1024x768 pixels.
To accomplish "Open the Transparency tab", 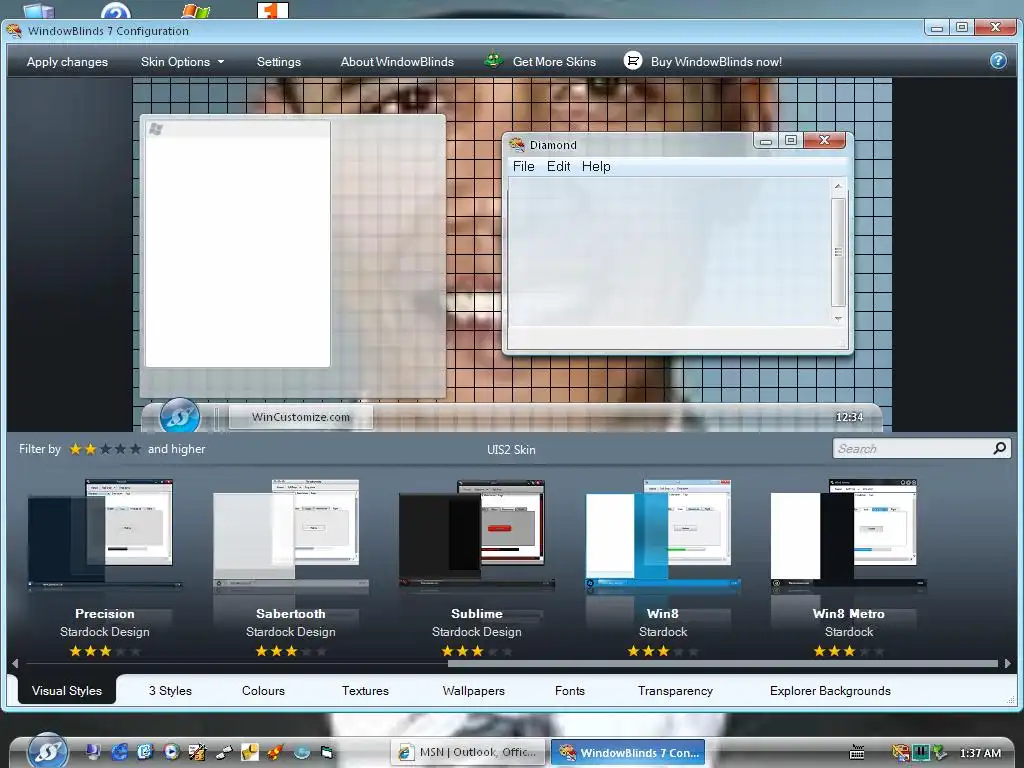I will point(675,690).
